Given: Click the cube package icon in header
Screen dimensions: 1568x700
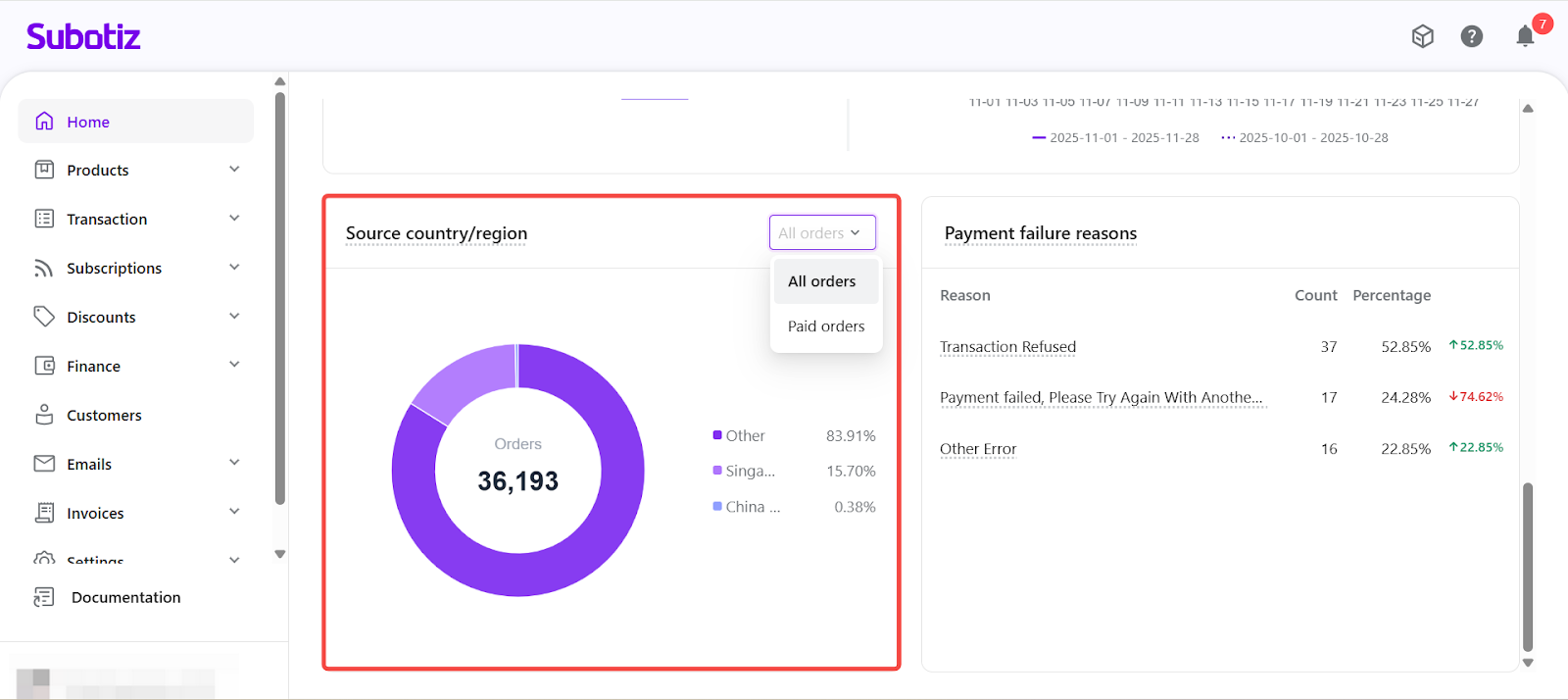Looking at the screenshot, I should (x=1422, y=36).
